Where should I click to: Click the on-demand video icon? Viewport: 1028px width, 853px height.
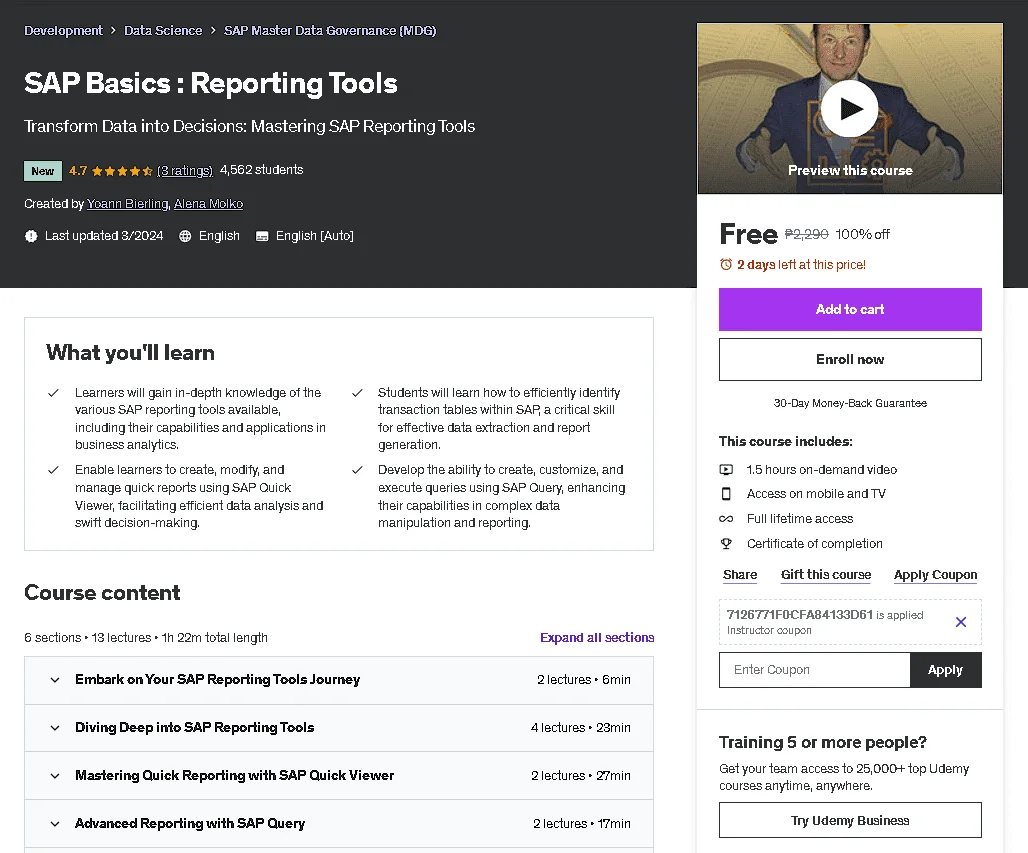tap(726, 469)
